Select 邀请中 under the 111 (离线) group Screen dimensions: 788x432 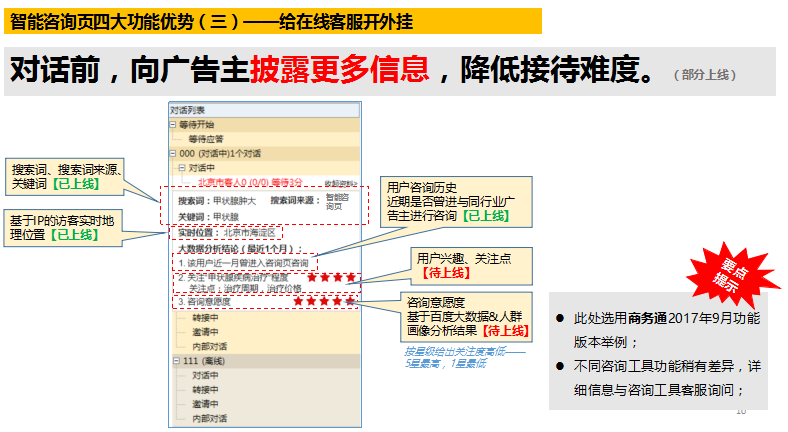206,404
